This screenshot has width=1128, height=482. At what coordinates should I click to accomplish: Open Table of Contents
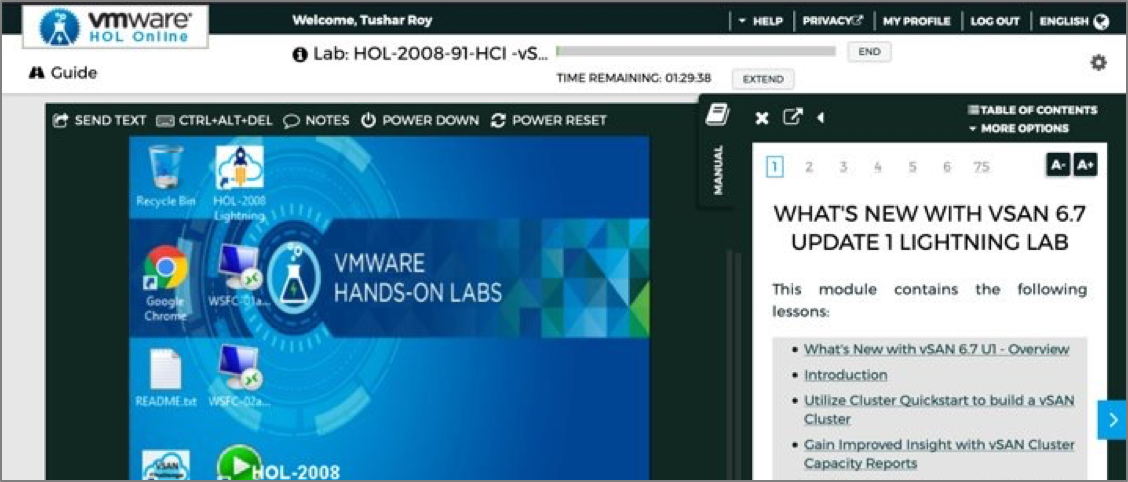(x=1032, y=110)
